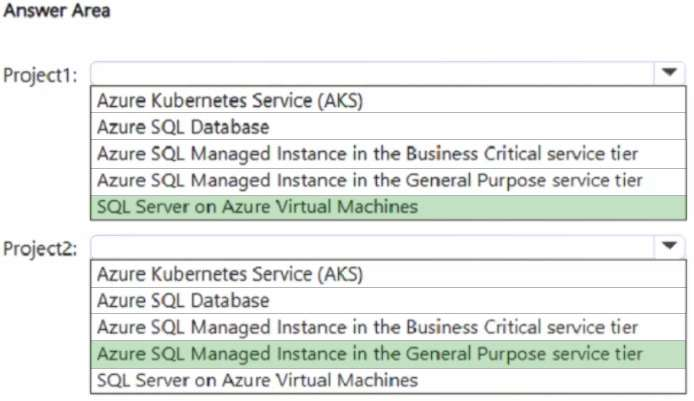
Task: Click the Project2 dropdown arrow
Action: tap(668, 246)
